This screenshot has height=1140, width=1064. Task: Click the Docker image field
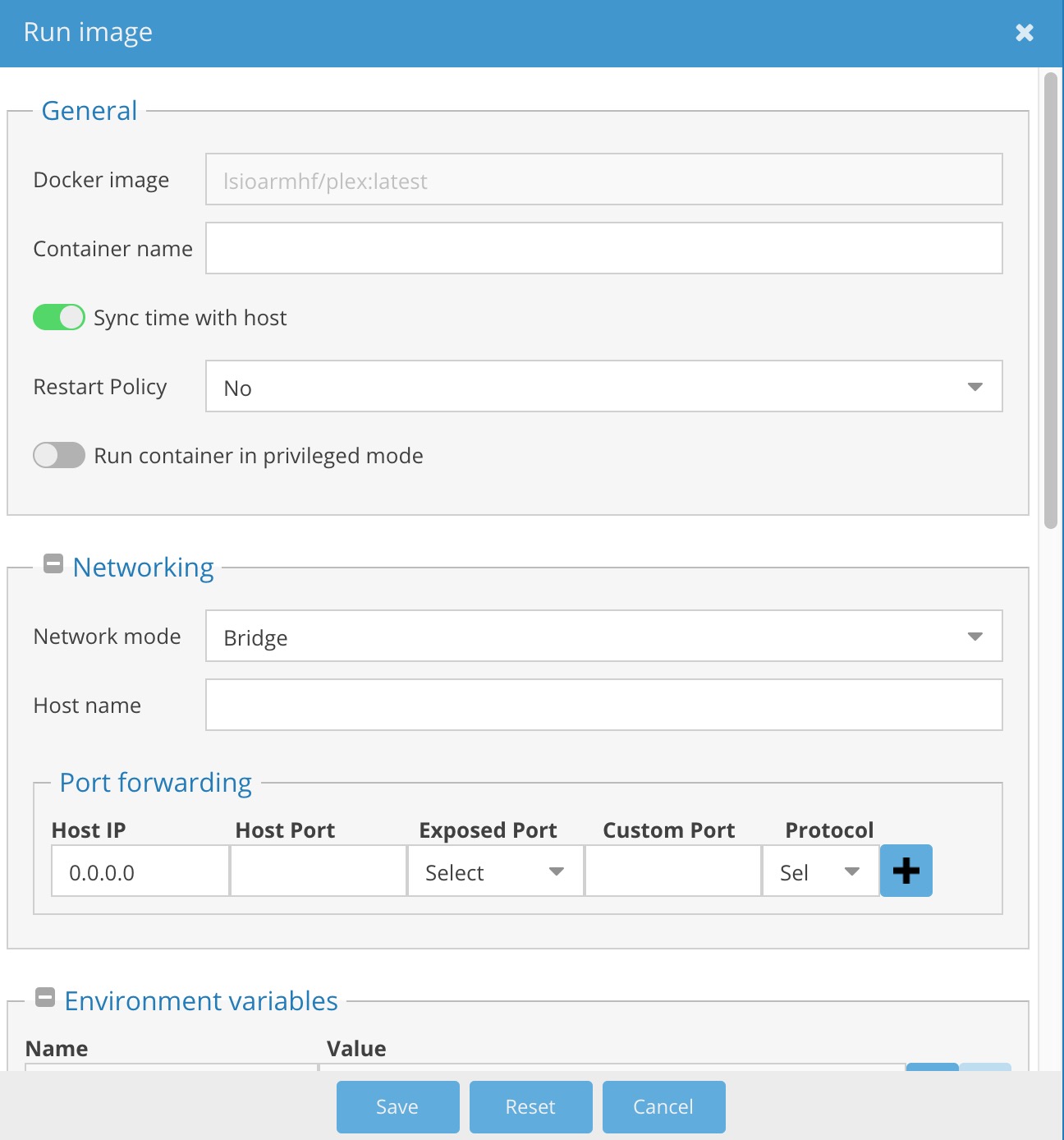click(x=604, y=179)
